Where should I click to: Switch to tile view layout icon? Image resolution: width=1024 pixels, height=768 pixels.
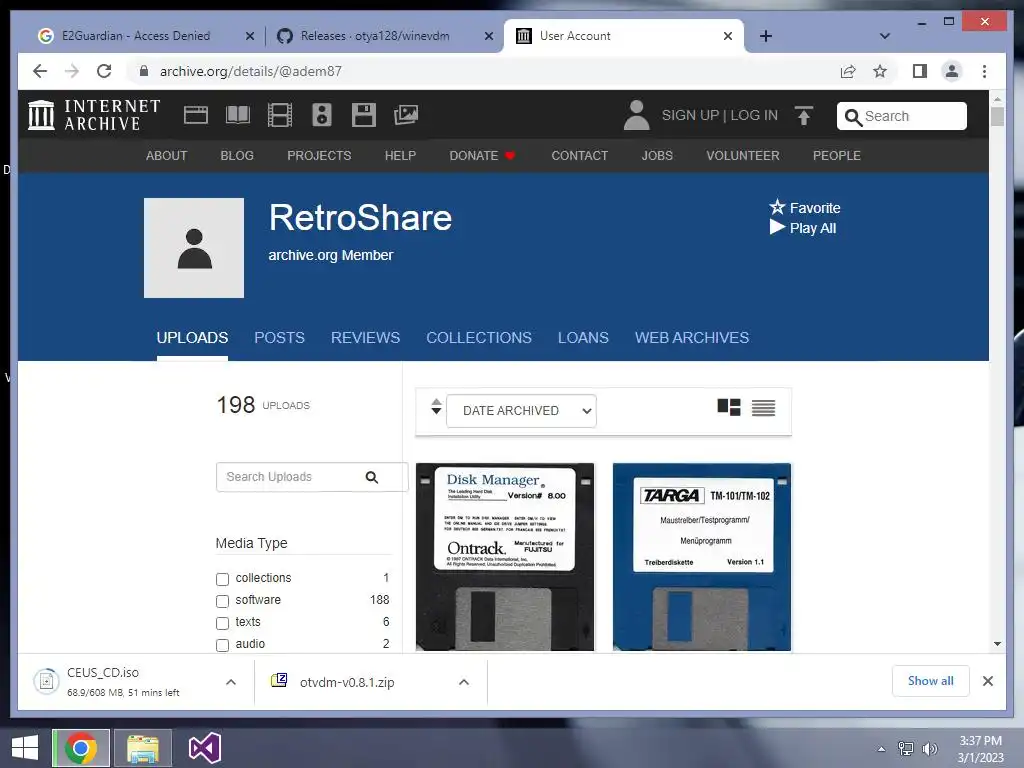click(x=729, y=408)
